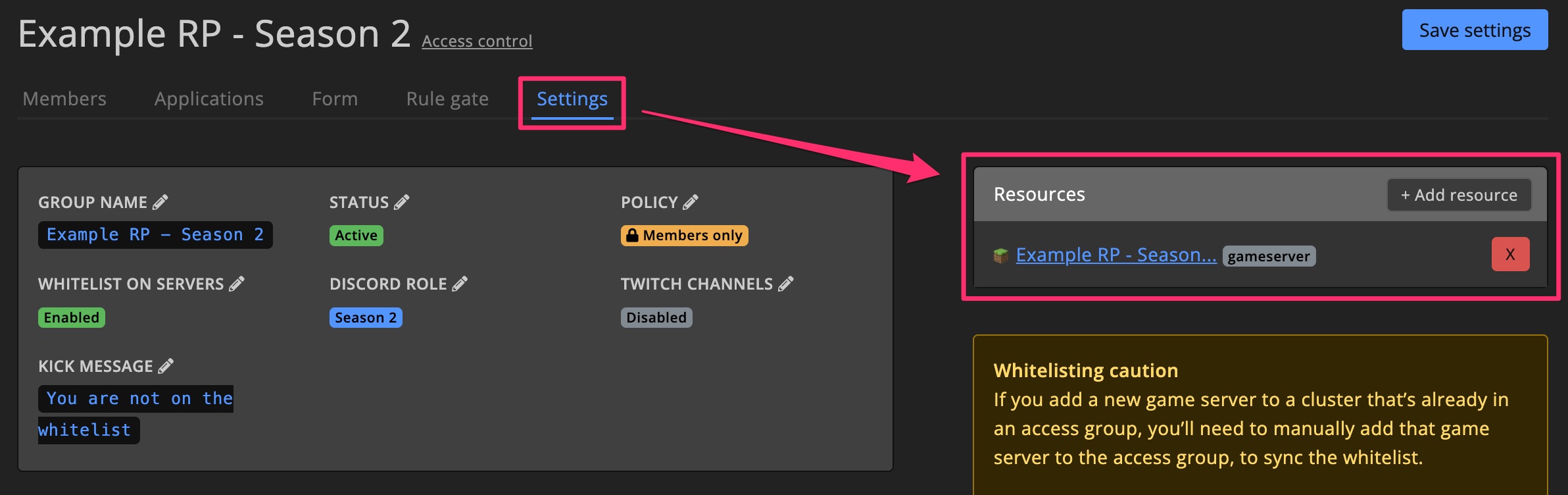Screen dimensions: 1568x495
Task: Open Twitch Channels editor pencil icon
Action: (785, 284)
